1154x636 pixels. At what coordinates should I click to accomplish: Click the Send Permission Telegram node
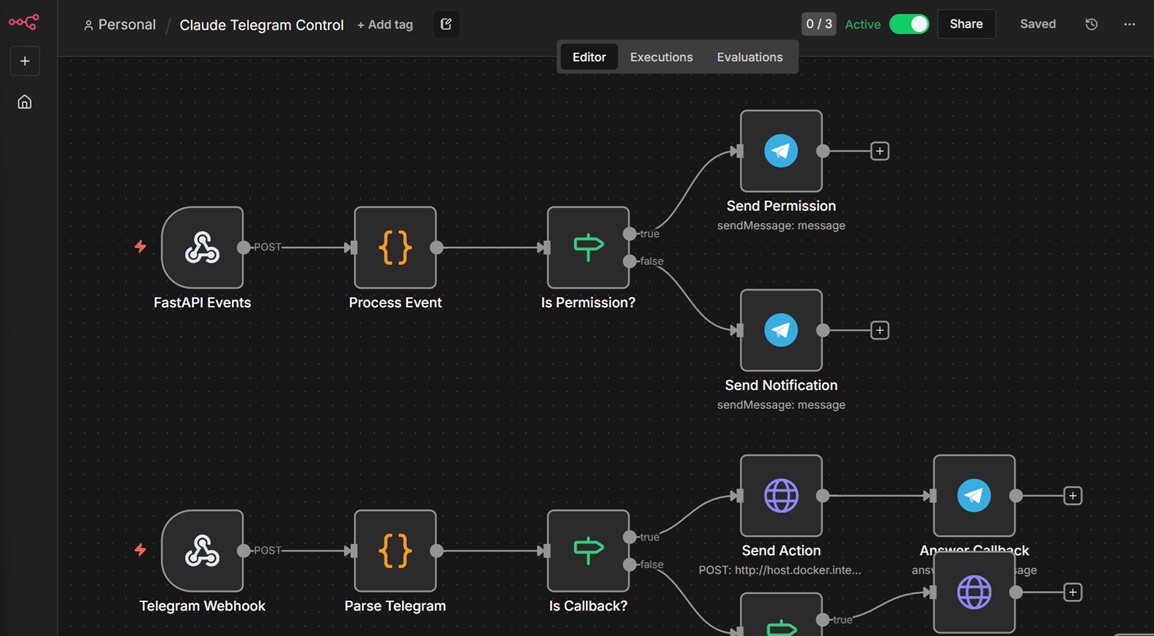click(x=781, y=151)
